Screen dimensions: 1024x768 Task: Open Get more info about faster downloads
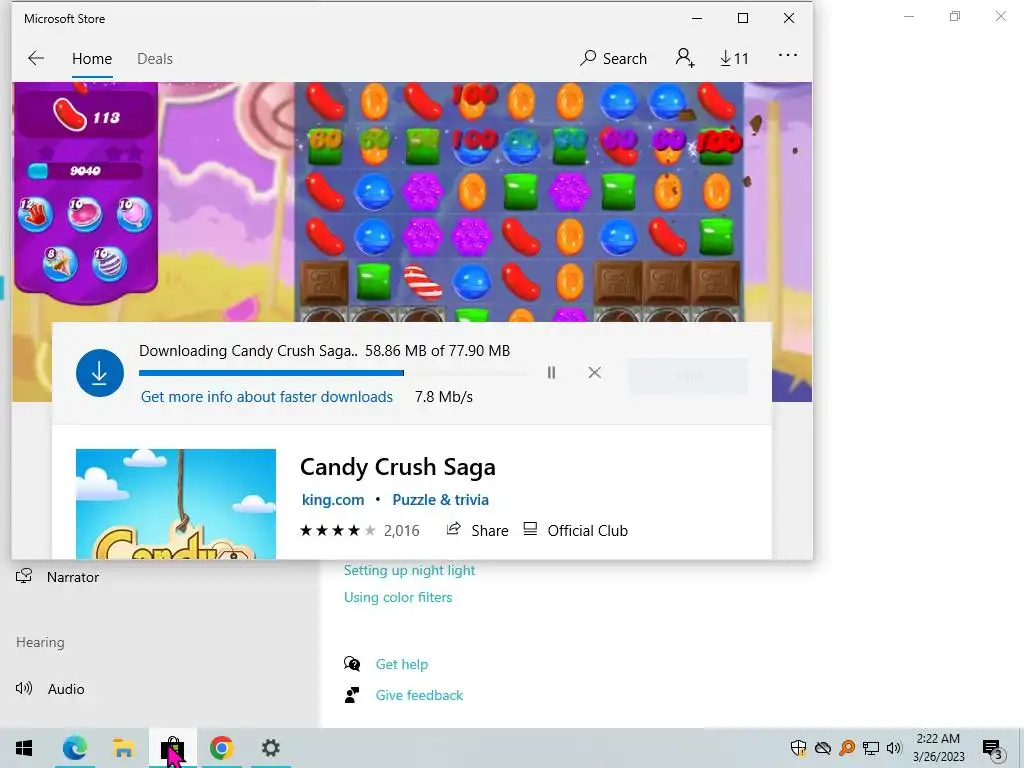pyautogui.click(x=266, y=396)
